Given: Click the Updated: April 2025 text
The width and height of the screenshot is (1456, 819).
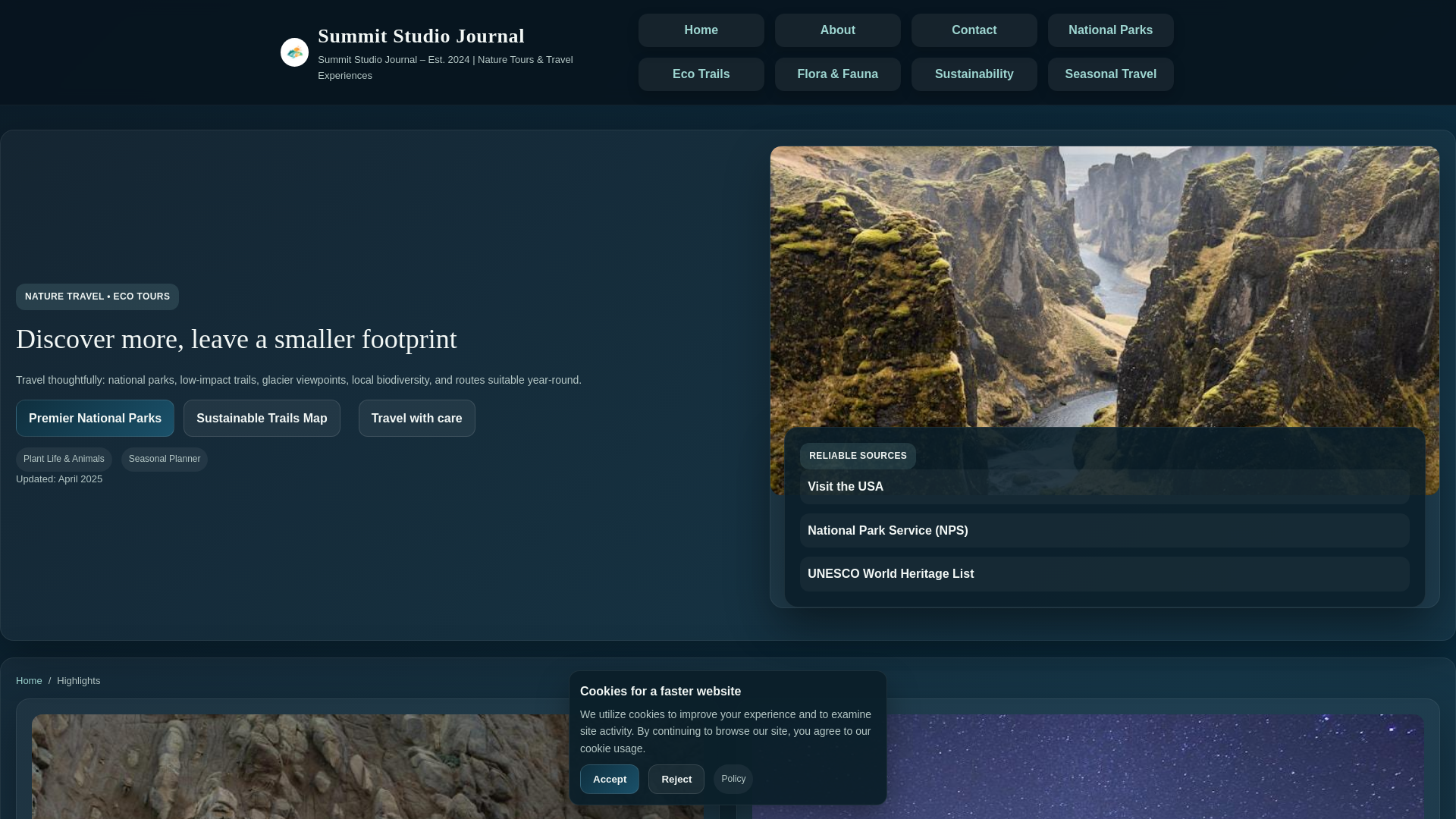Looking at the screenshot, I should [59, 479].
